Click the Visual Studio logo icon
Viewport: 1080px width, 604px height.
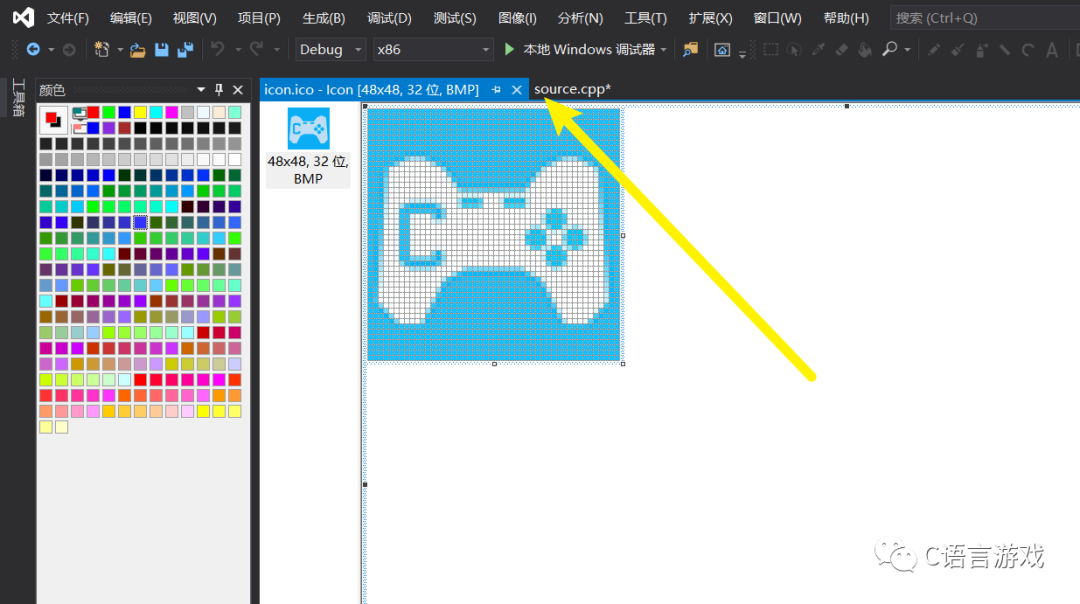(x=23, y=17)
